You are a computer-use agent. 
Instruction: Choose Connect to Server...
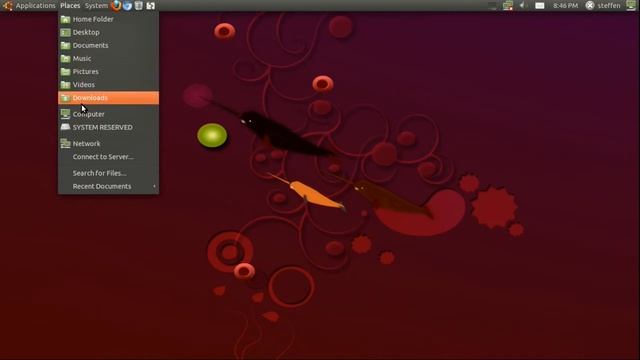108,157
